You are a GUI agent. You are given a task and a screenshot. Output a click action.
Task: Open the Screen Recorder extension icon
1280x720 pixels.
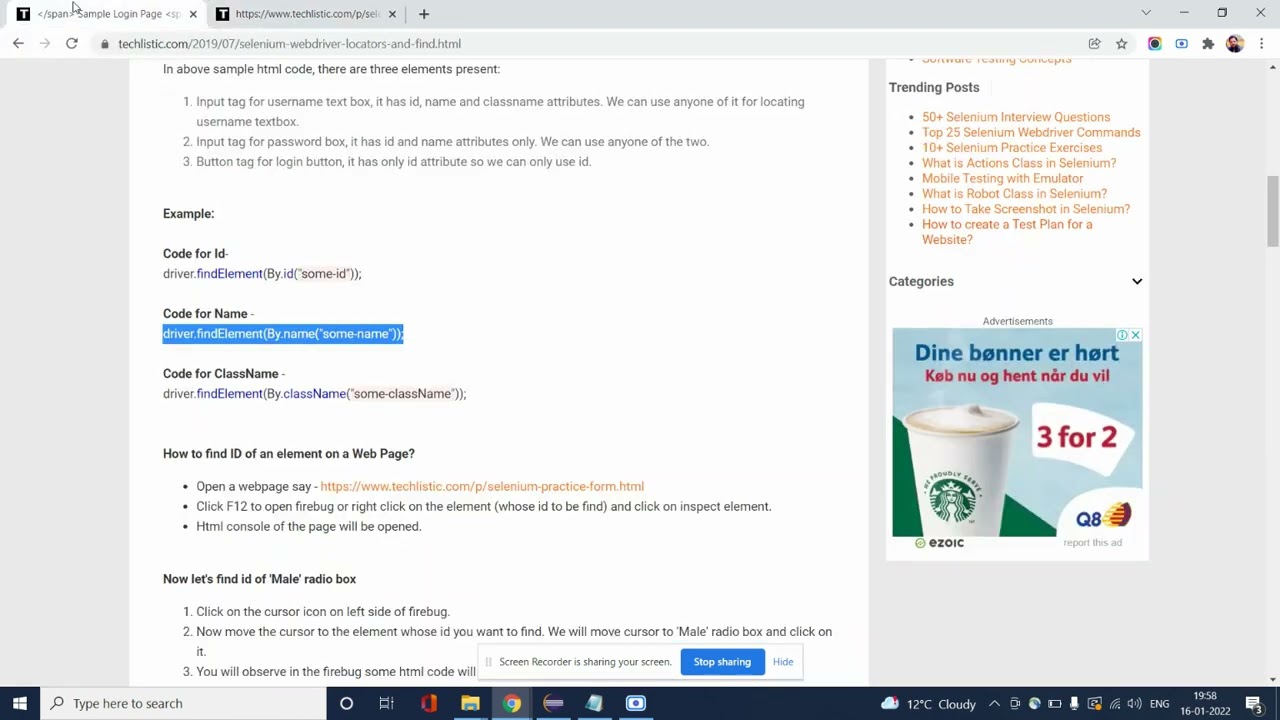pyautogui.click(x=1182, y=44)
